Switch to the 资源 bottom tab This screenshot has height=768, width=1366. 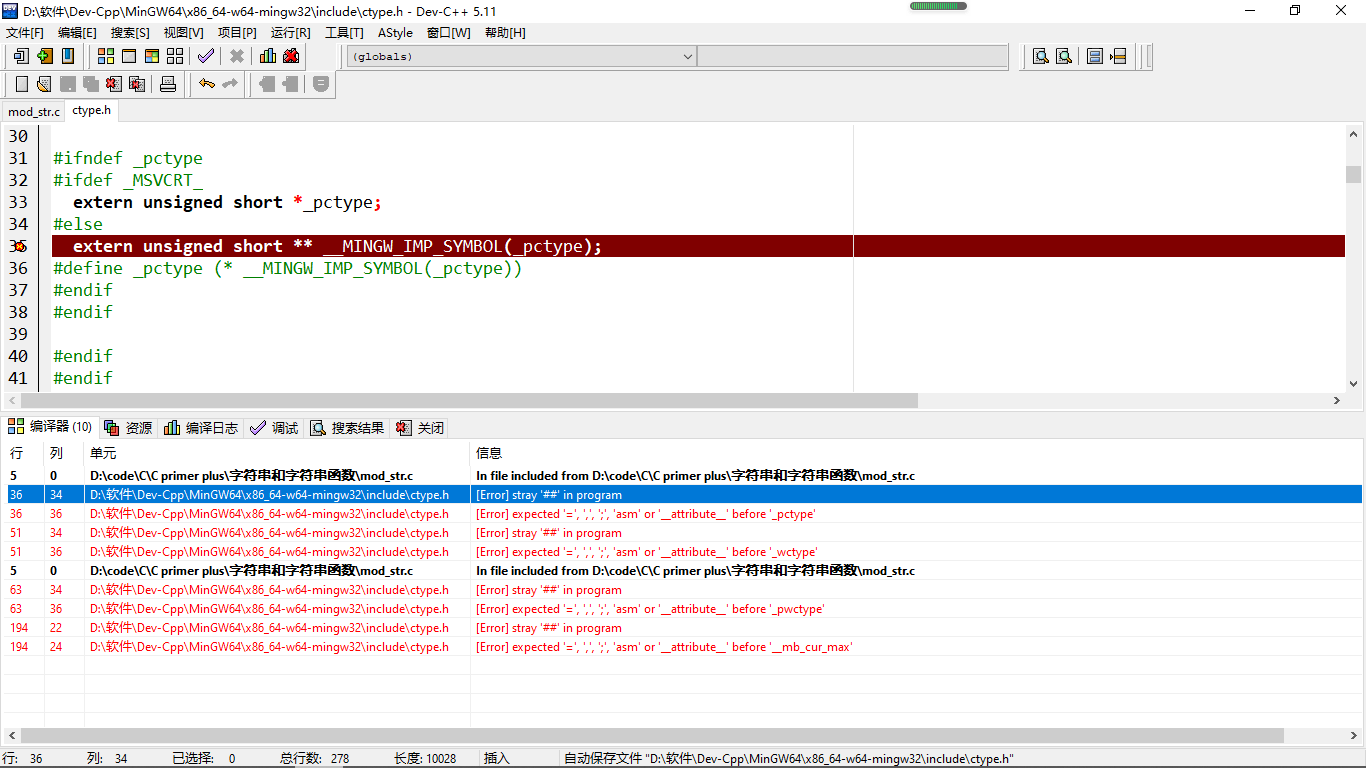point(128,428)
